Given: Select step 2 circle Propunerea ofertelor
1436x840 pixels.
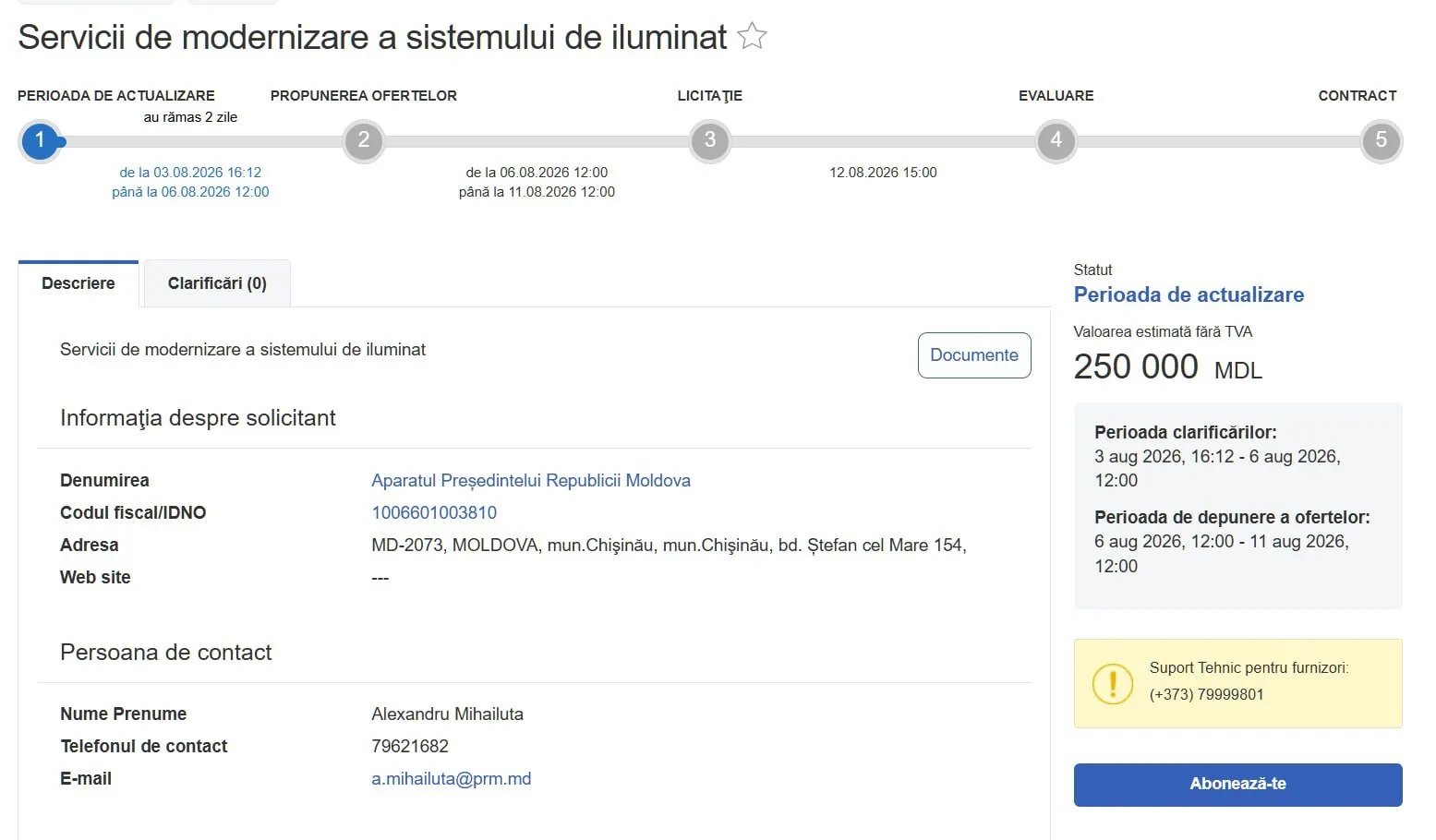Looking at the screenshot, I should [364, 141].
